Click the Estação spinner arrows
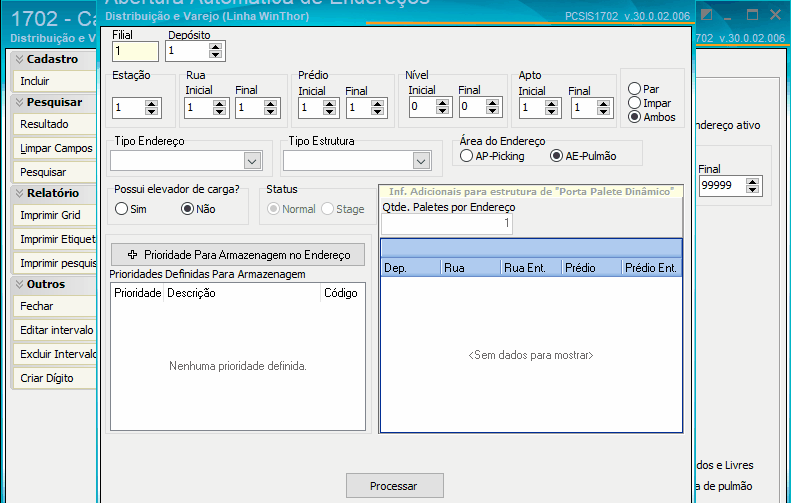791x503 pixels. coord(151,107)
